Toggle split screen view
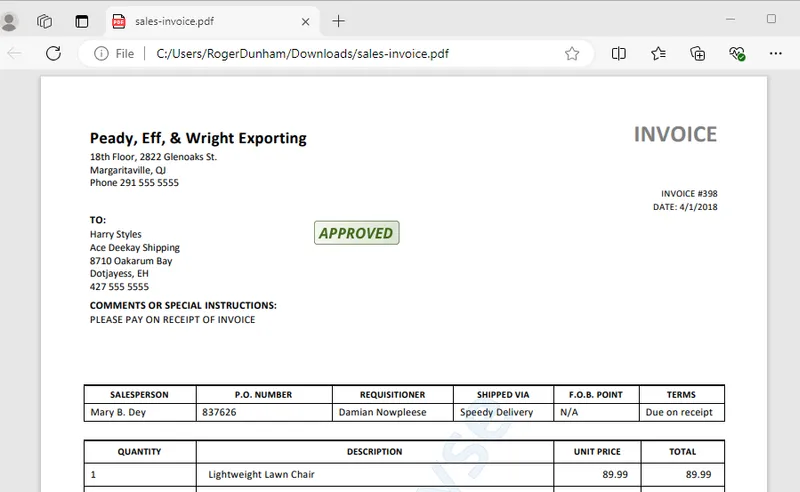The width and height of the screenshot is (800, 492). [618, 54]
